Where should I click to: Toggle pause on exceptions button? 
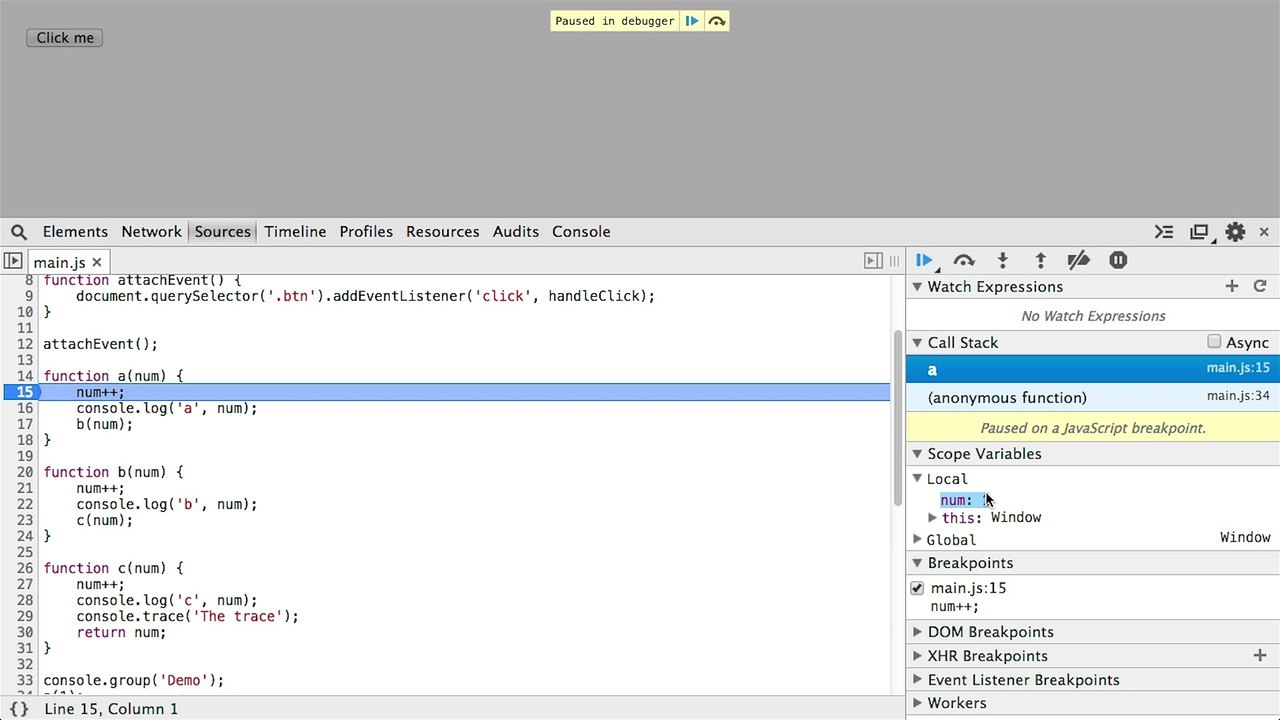coord(1118,261)
